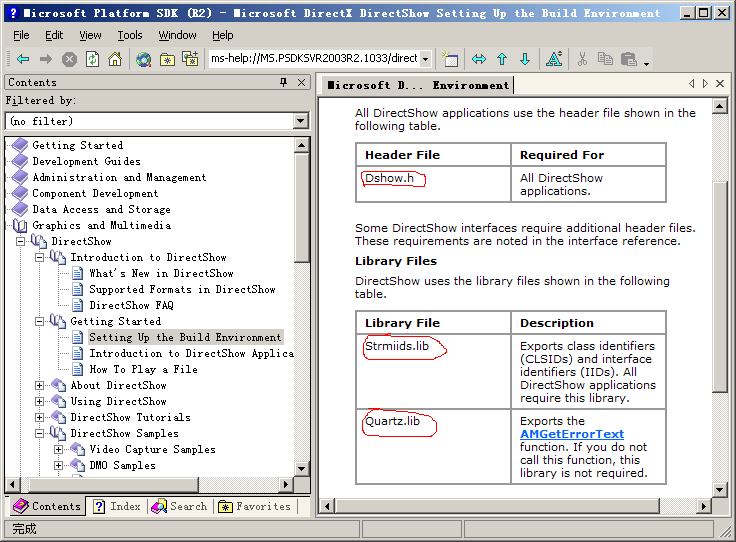The width and height of the screenshot is (736, 542).
Task: Follow the AMGetErrorText link
Action: pos(572,434)
